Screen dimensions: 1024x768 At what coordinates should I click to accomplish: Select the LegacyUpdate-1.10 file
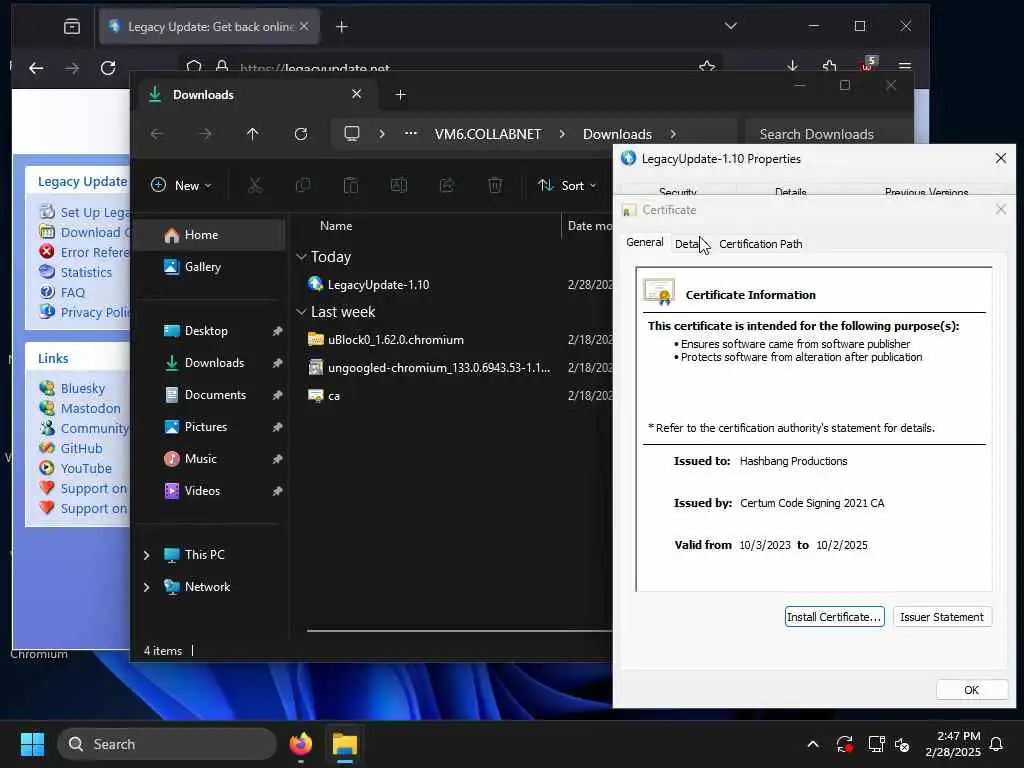(379, 285)
